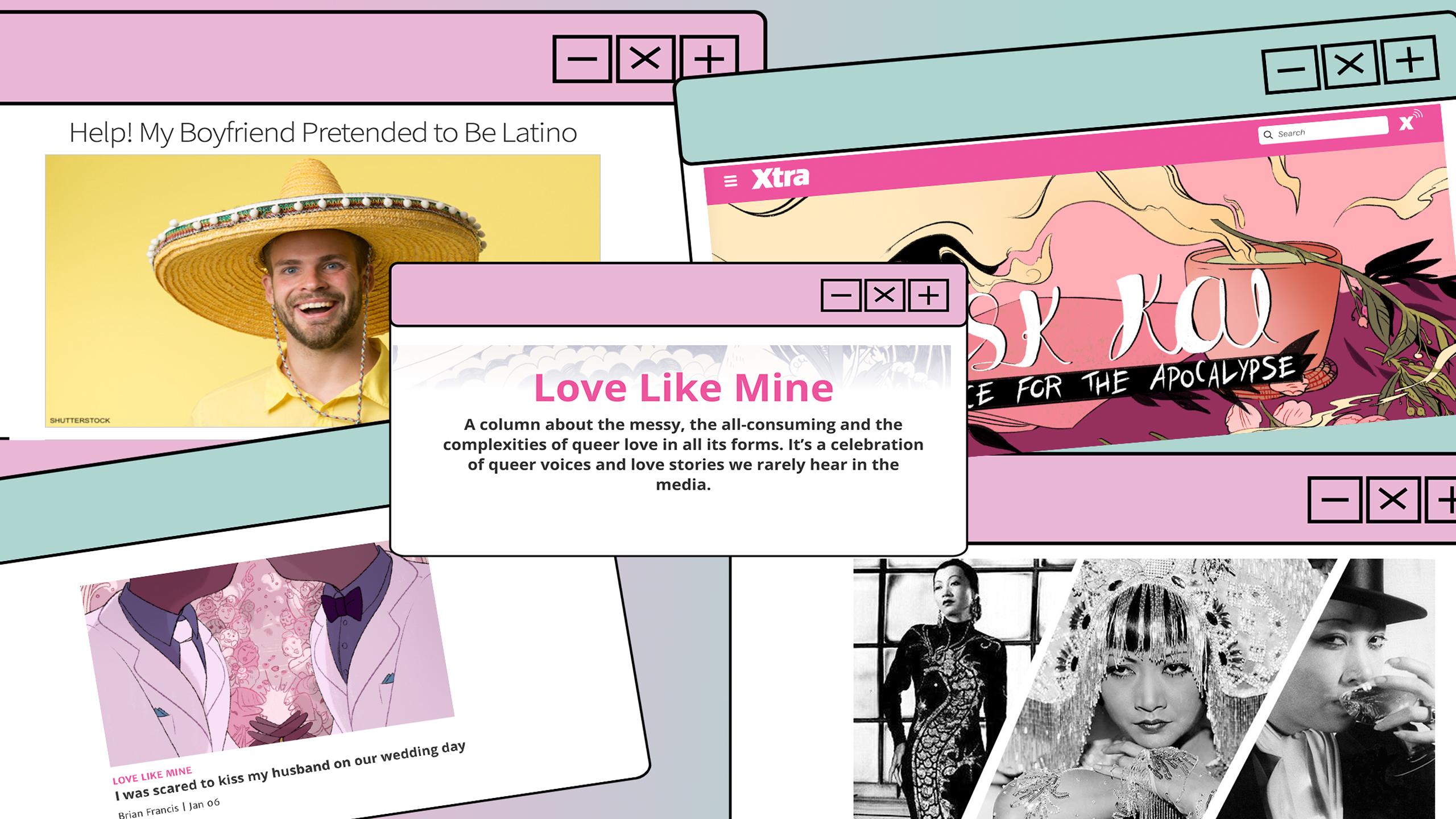Click X button on Love Like Mine window
Screen dimensions: 1456x819
884,295
